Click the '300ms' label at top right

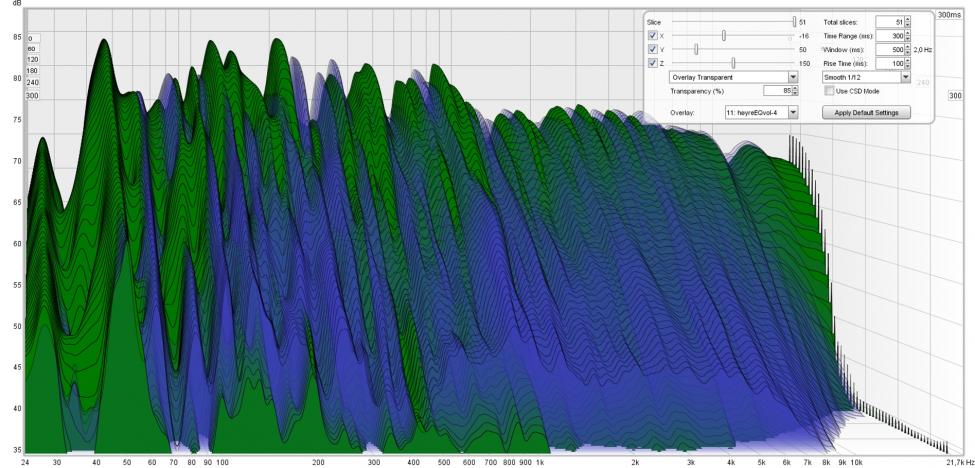tap(950, 14)
